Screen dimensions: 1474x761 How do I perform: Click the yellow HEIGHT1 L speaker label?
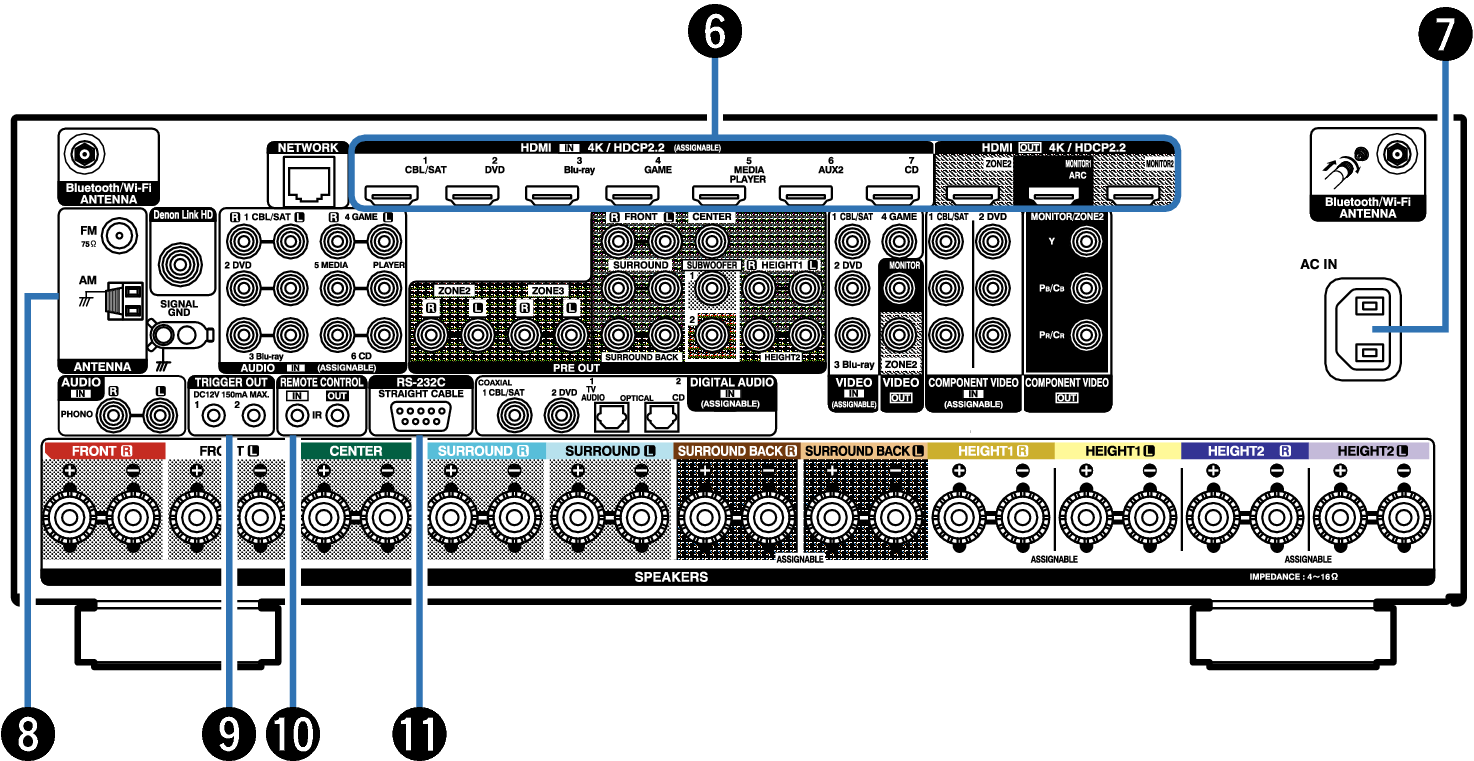click(x=1118, y=451)
